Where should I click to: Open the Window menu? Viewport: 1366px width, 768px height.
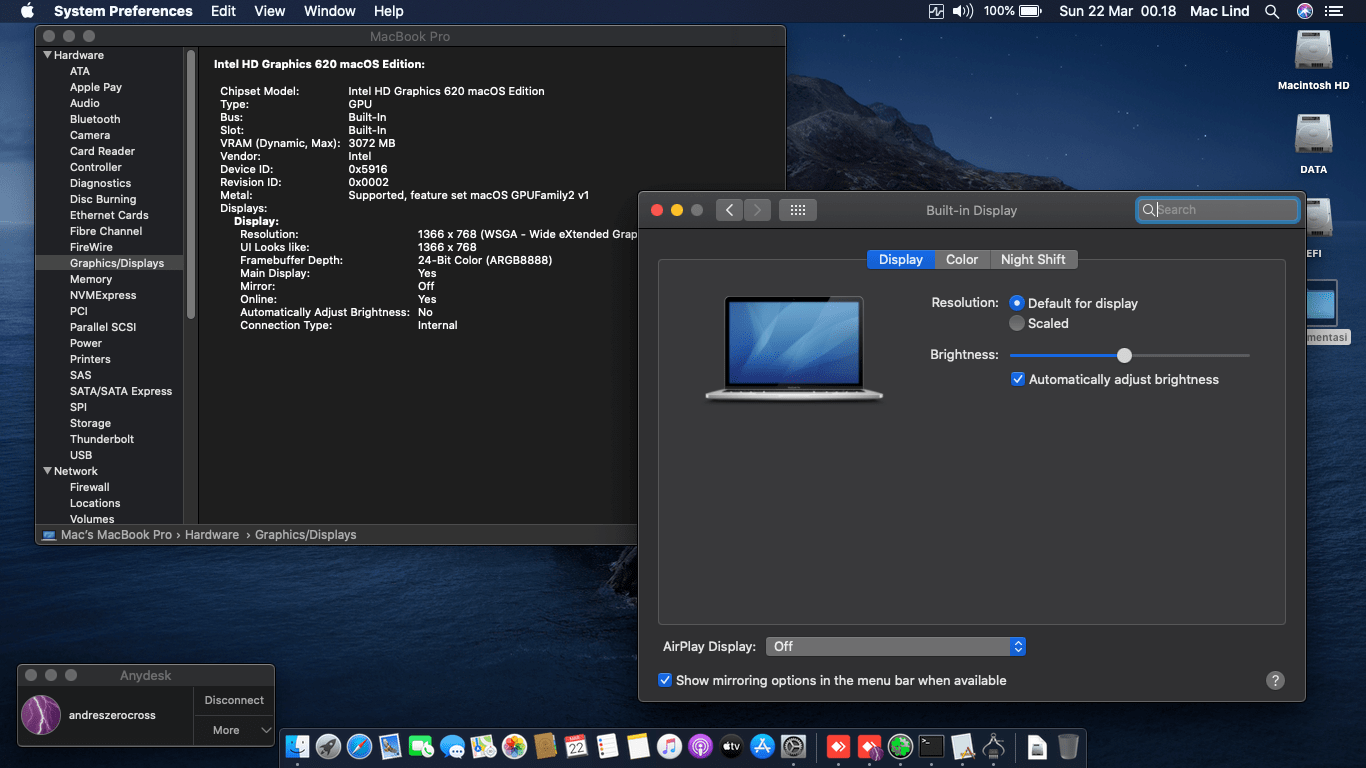pyautogui.click(x=330, y=11)
